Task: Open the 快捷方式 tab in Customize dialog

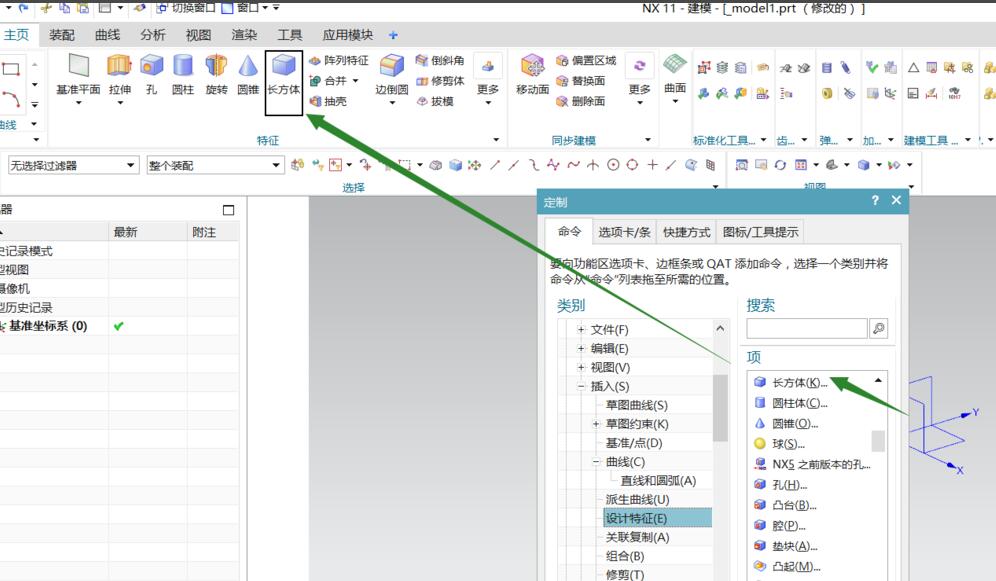Action: 687,231
